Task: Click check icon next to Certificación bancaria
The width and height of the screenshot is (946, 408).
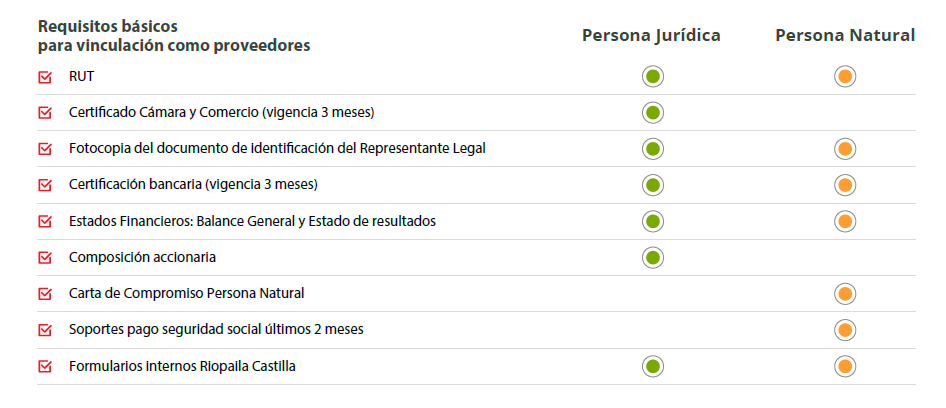Action: point(45,185)
